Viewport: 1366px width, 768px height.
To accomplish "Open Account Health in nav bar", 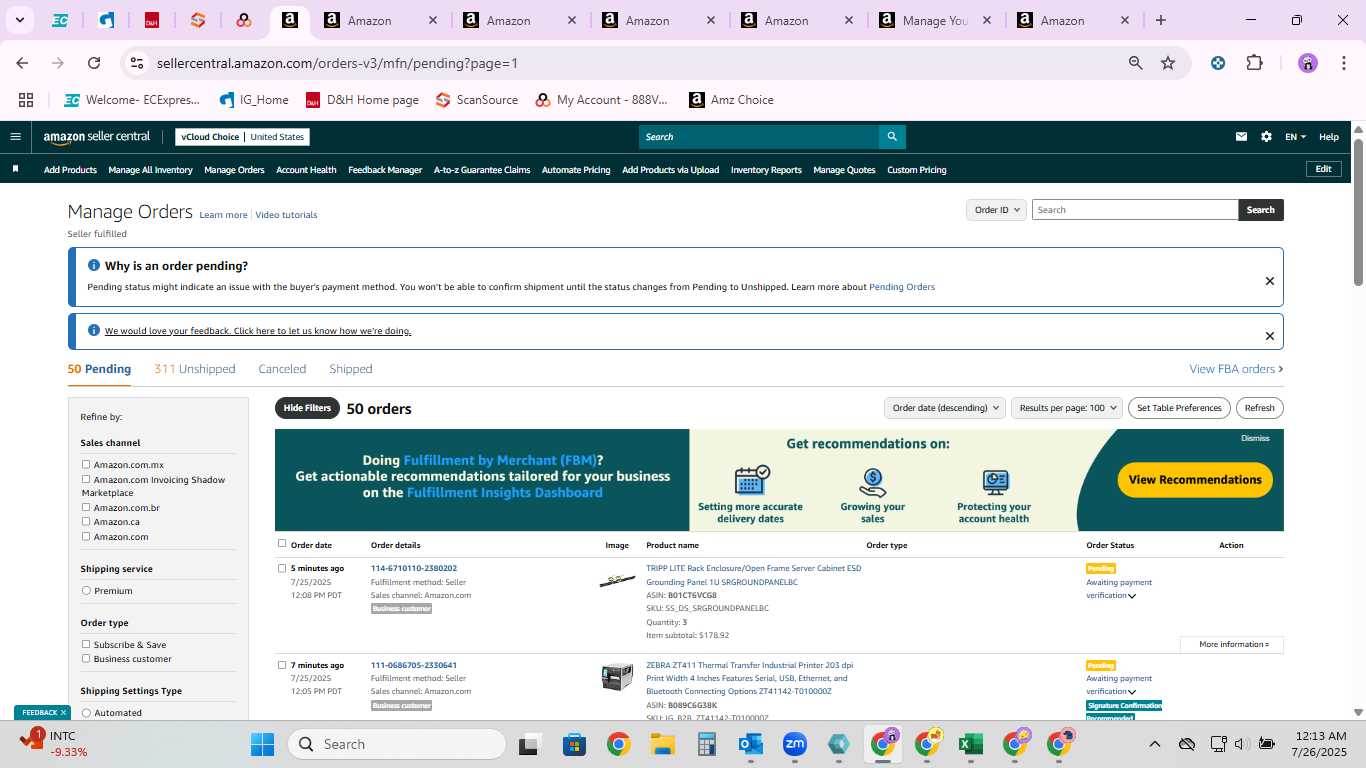I will pos(306,170).
